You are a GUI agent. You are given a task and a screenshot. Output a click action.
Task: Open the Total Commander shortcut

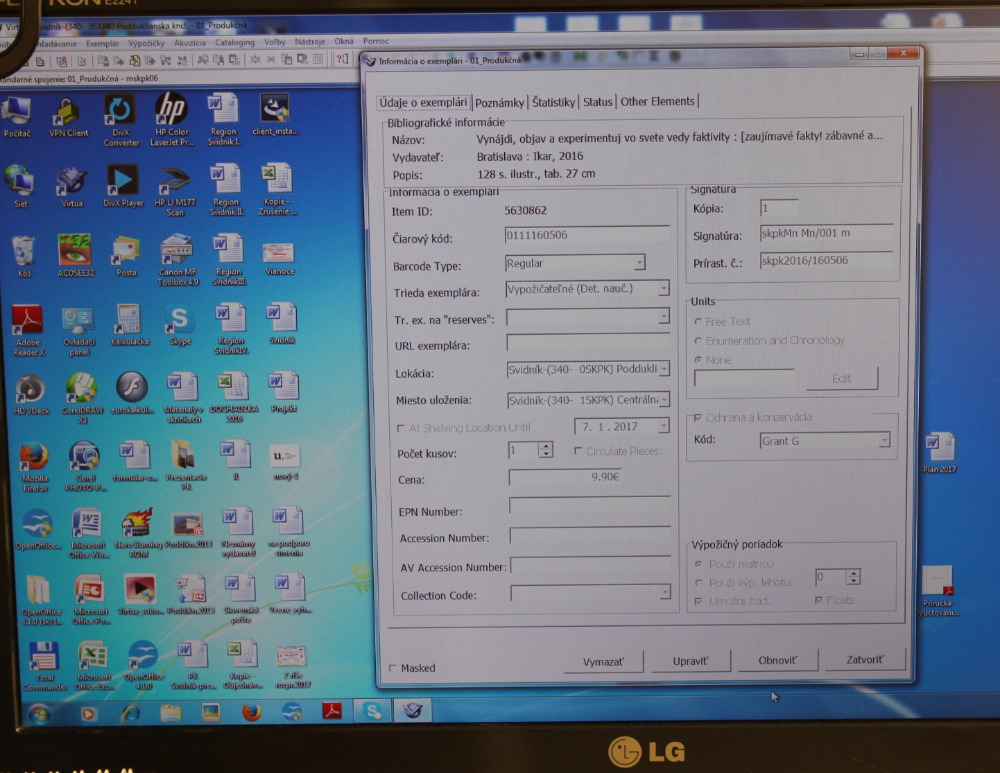(x=43, y=659)
